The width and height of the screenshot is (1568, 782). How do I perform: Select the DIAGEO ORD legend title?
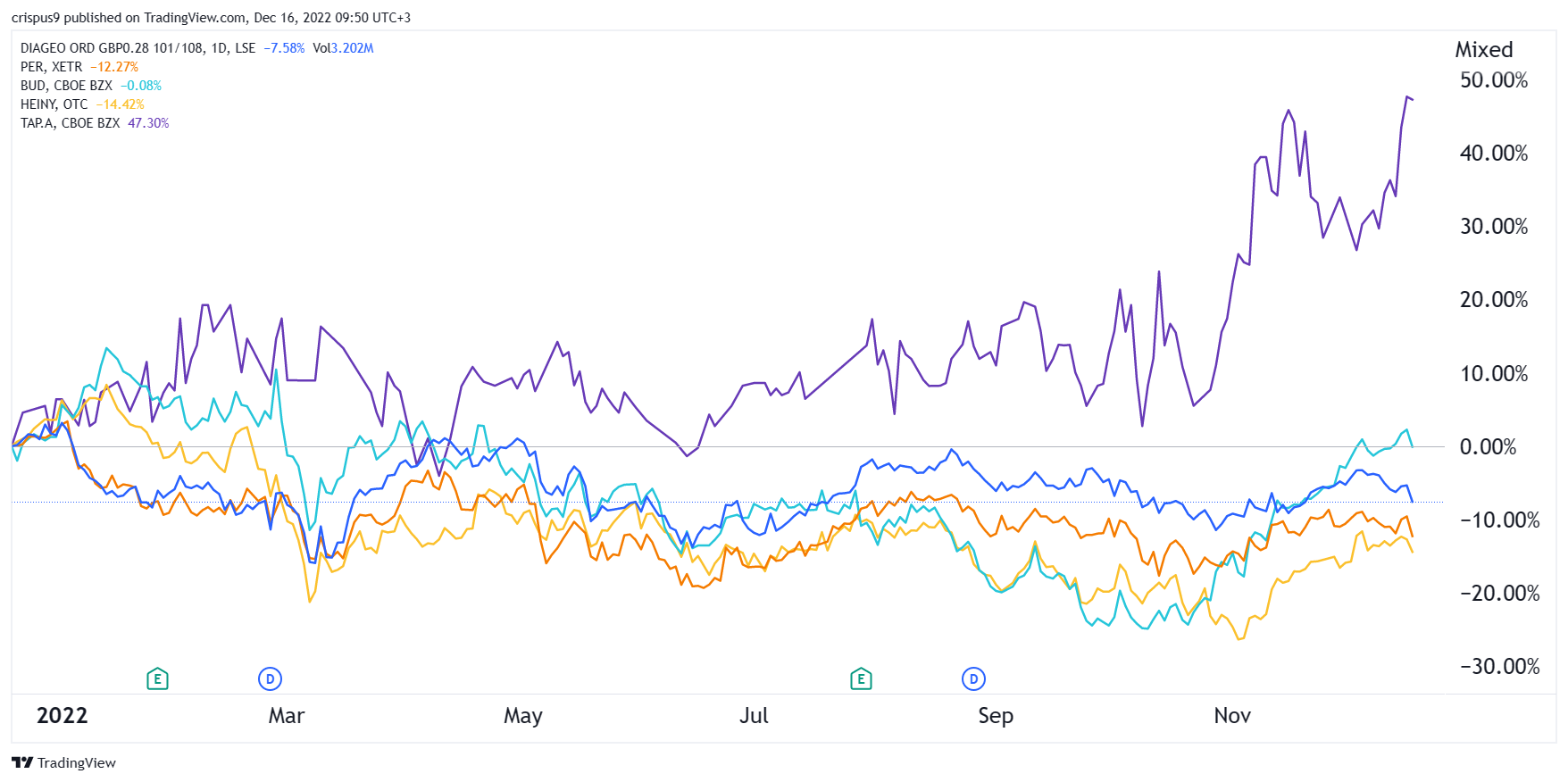pyautogui.click(x=112, y=48)
